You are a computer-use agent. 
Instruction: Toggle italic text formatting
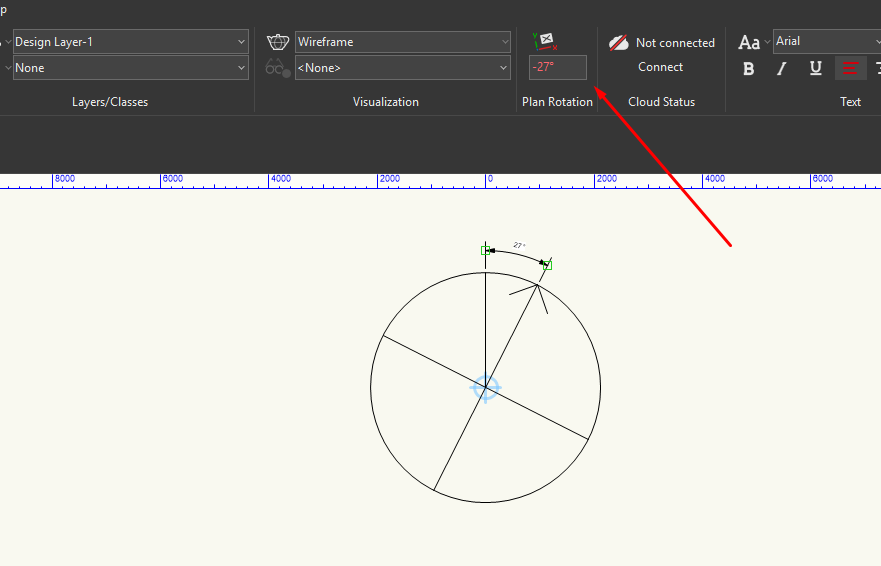point(782,69)
